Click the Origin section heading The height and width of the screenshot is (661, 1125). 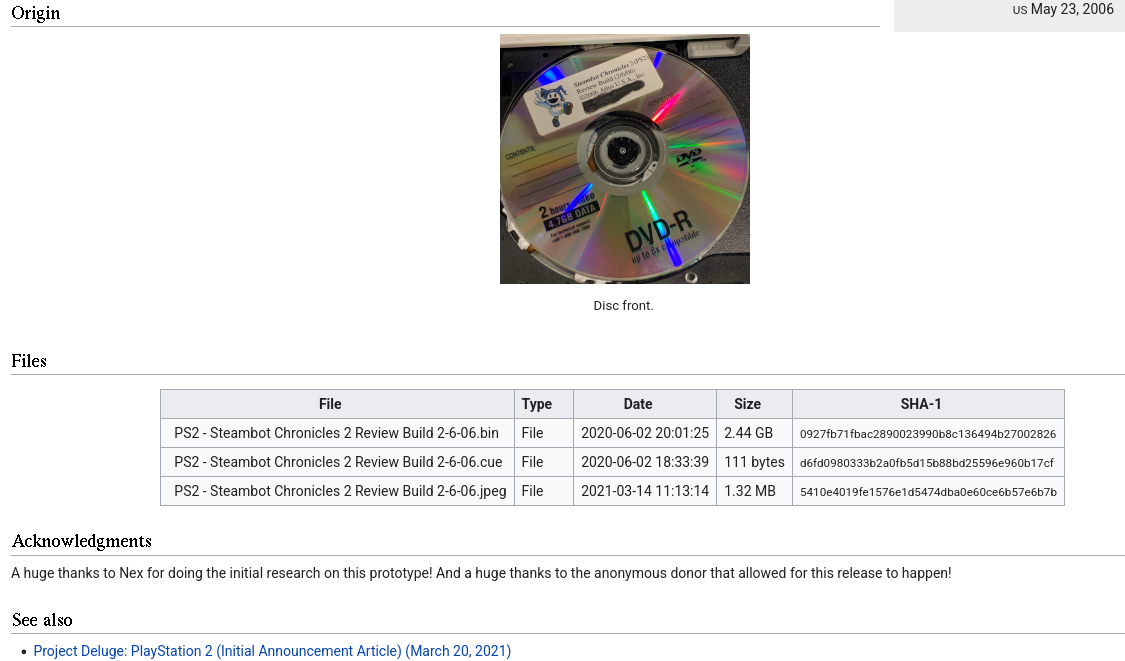point(36,14)
